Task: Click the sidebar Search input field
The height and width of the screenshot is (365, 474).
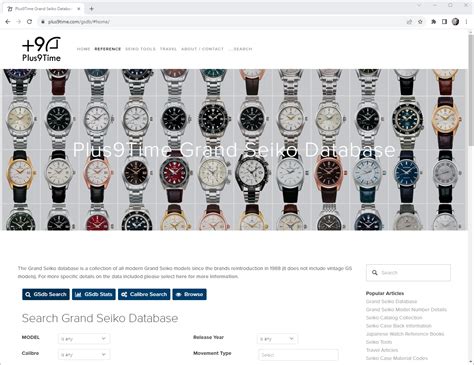Action: click(x=408, y=273)
